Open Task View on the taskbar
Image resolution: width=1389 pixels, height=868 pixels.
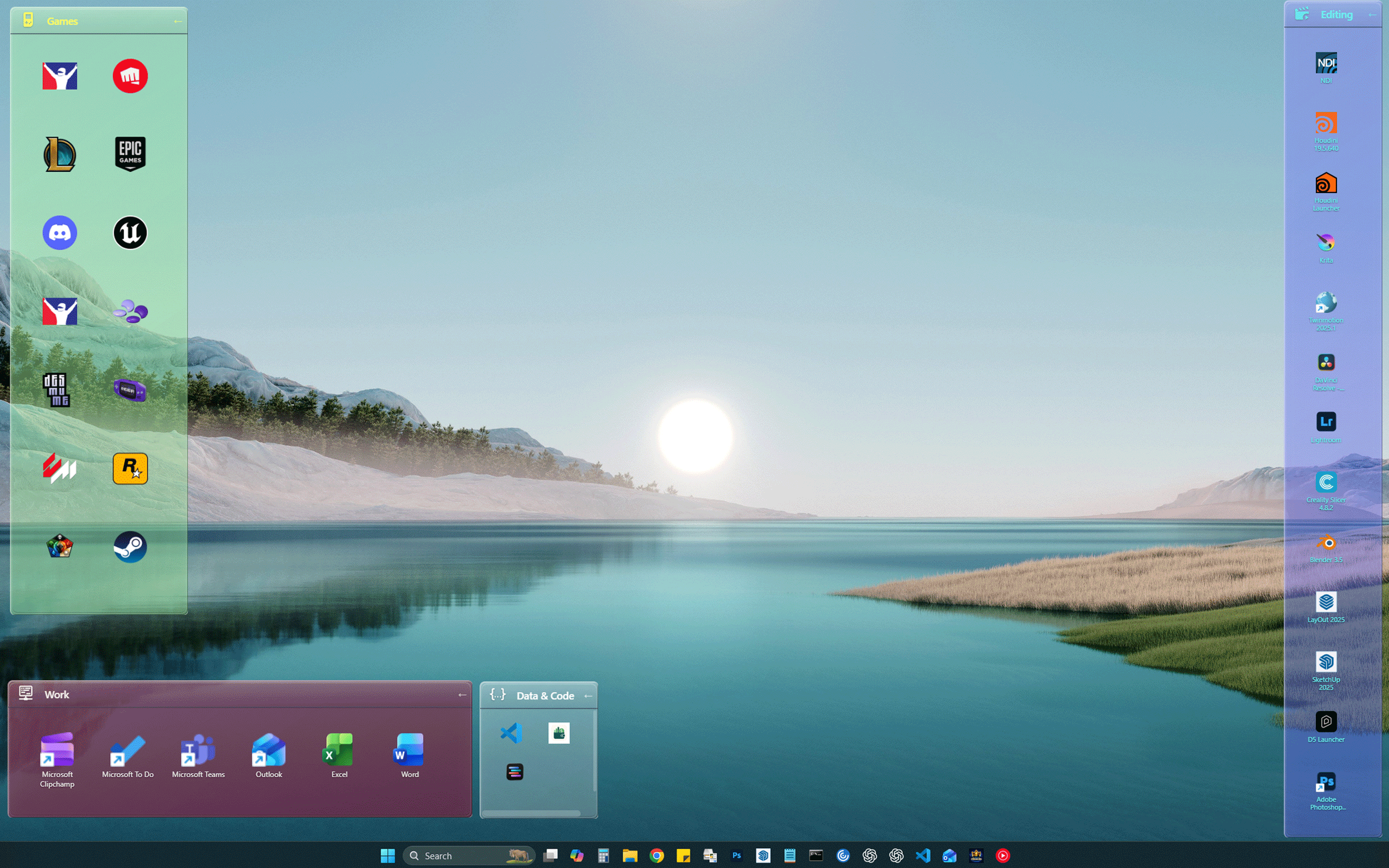[x=550, y=856]
